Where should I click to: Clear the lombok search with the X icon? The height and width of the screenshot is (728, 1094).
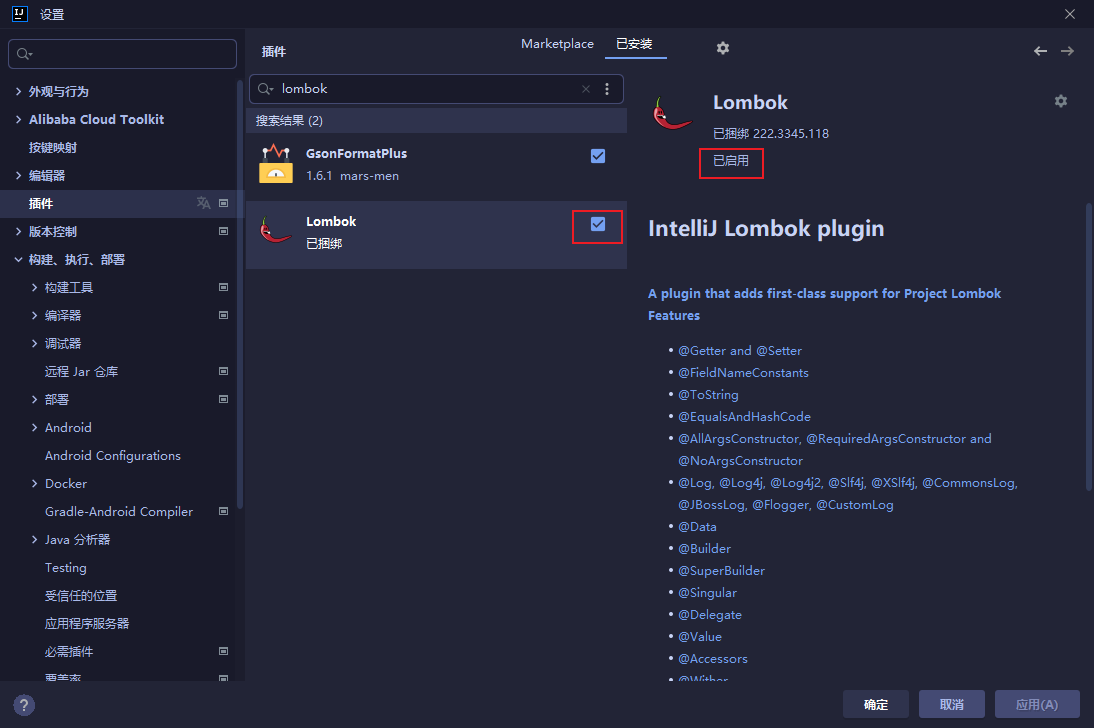tap(585, 89)
